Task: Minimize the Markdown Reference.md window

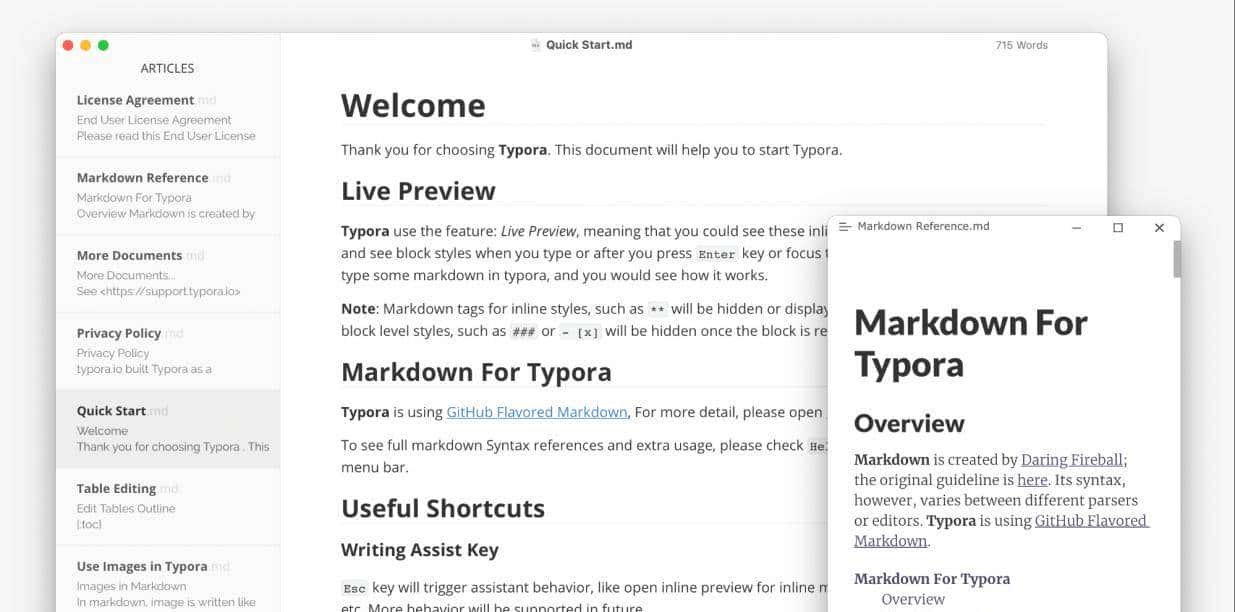Action: click(x=1076, y=228)
